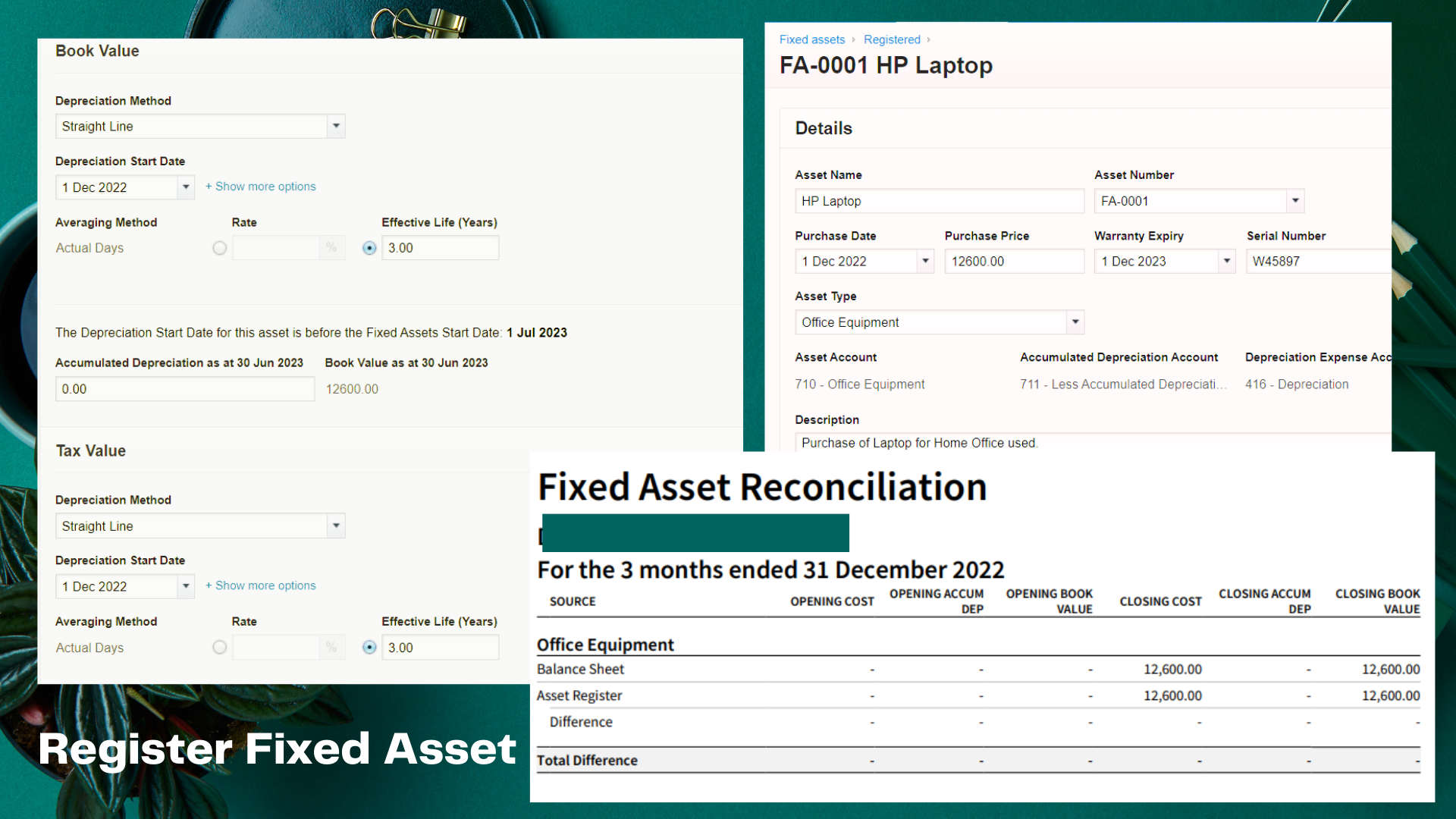
Task: Click Tax Value Show more options link
Action: pos(260,585)
